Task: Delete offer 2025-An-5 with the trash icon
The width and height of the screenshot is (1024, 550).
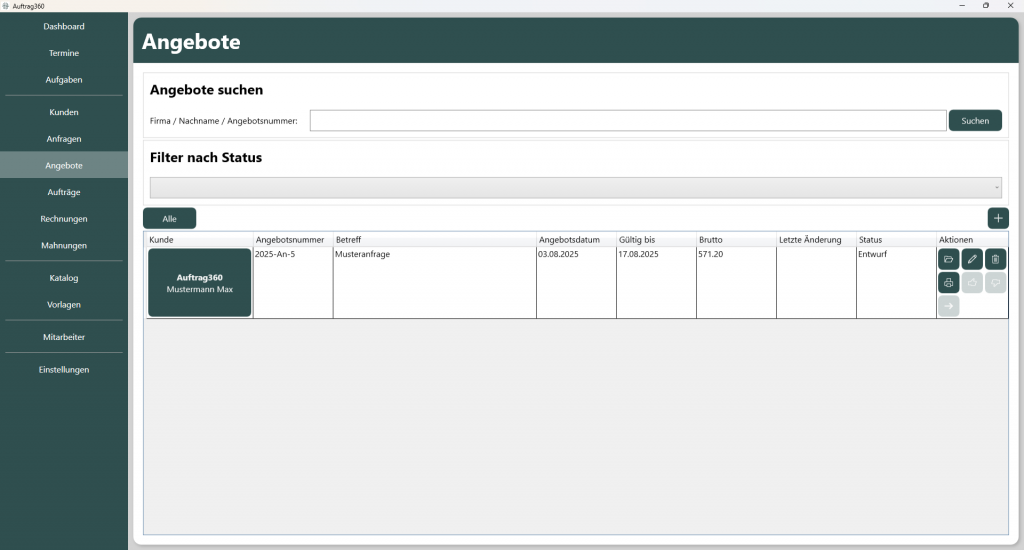Action: 995,260
